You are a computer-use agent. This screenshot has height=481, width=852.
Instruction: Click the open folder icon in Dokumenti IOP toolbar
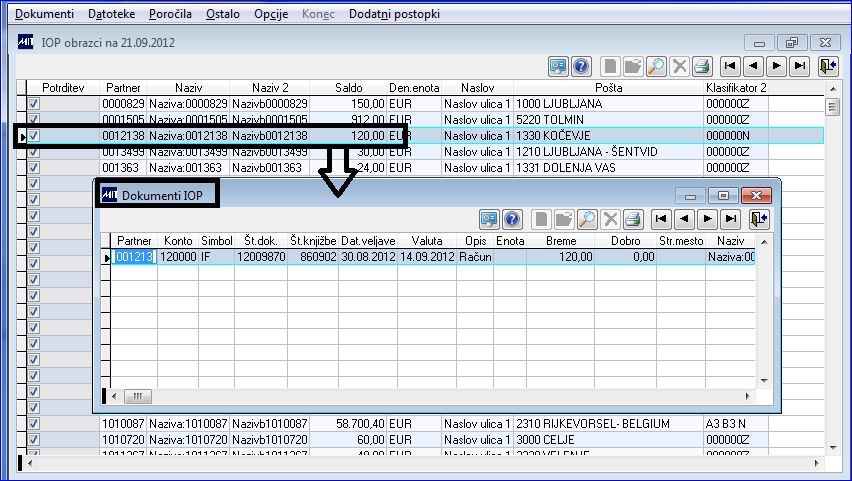564,219
